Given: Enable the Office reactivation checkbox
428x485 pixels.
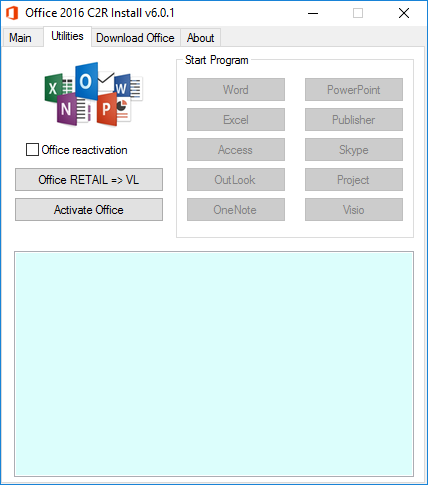Looking at the screenshot, I should (32, 150).
